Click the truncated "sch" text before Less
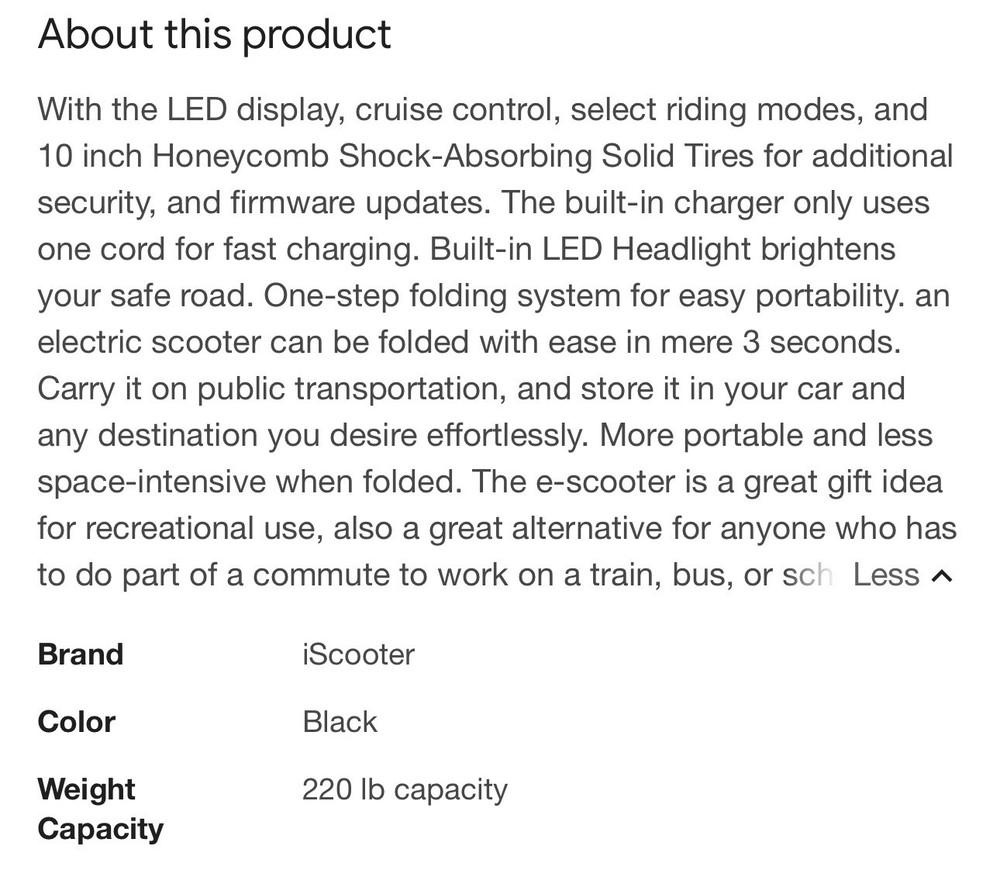The image size is (1000, 870). pos(807,575)
